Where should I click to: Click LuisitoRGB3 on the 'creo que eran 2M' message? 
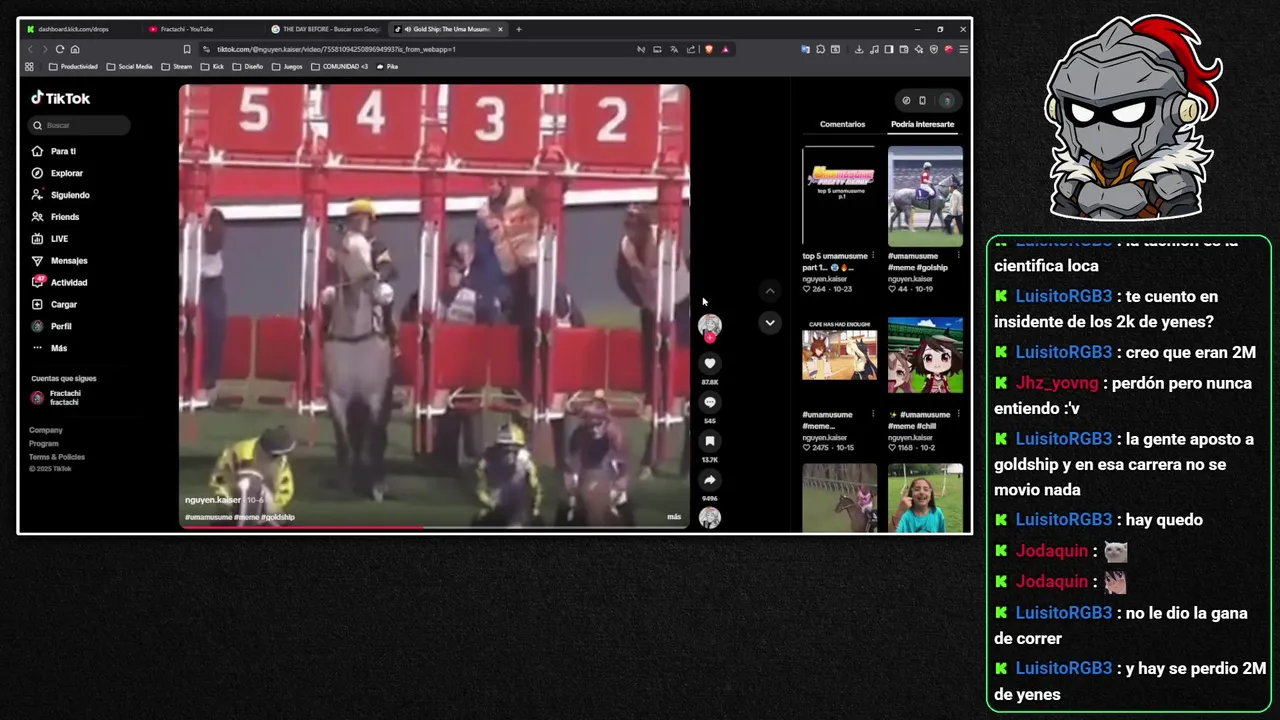(1064, 352)
